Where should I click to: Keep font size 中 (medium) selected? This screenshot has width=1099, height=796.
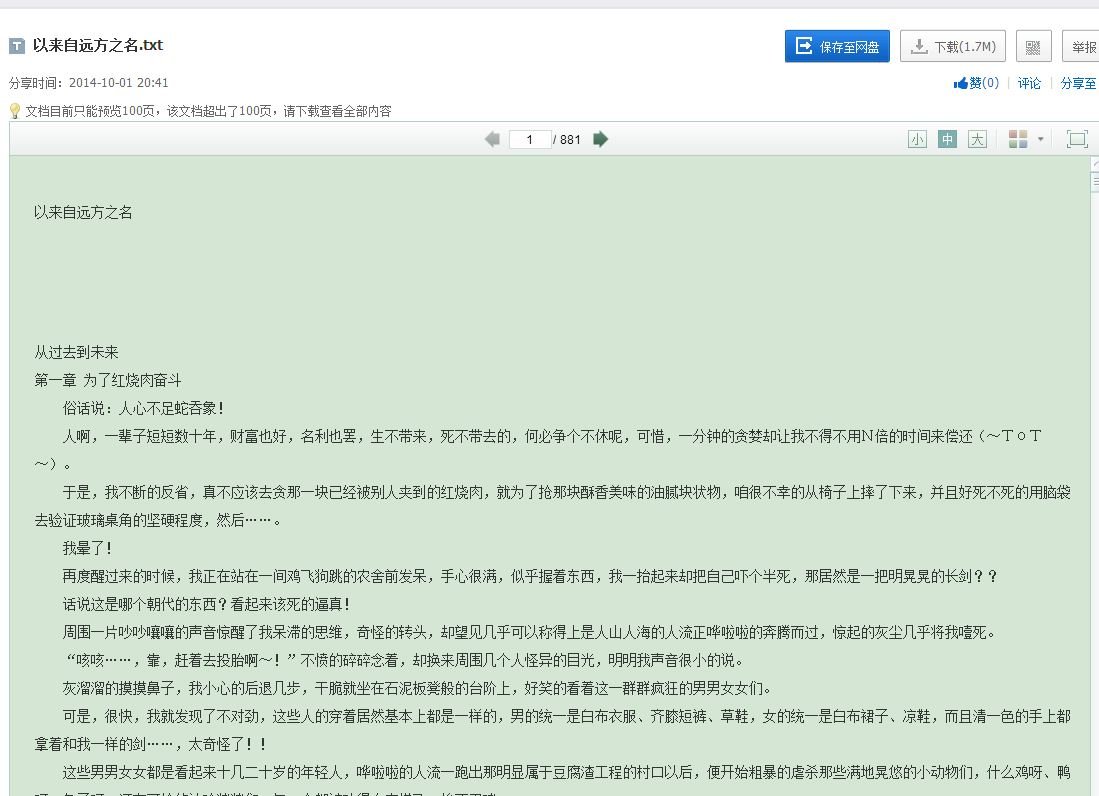click(947, 139)
